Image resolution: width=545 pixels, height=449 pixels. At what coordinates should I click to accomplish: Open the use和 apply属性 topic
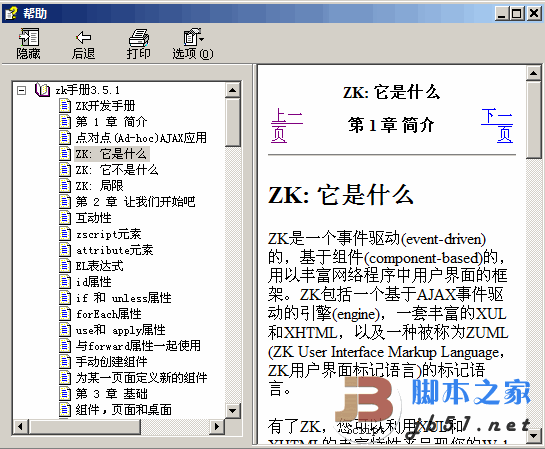121,330
